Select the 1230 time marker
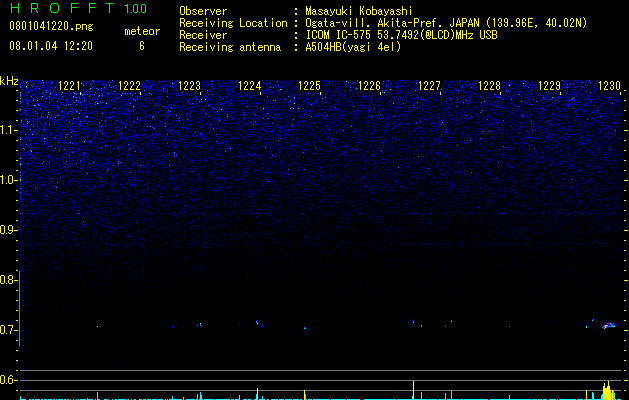 tap(609, 86)
